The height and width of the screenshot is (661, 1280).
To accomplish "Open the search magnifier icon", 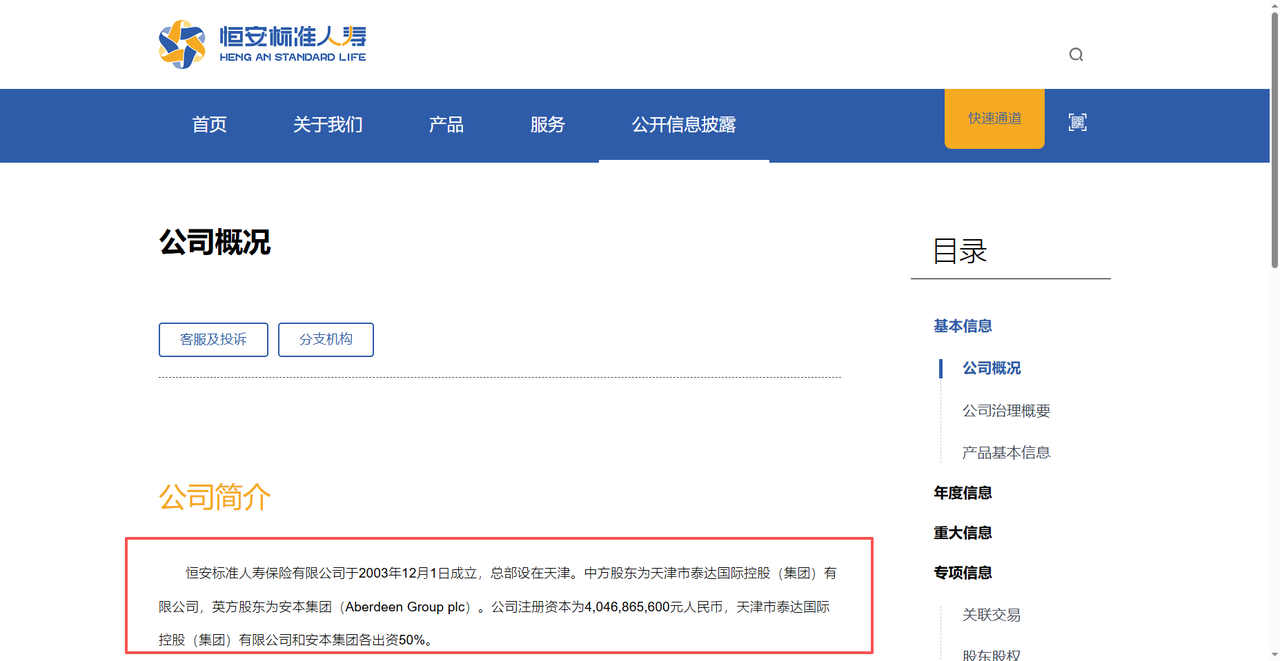I will [x=1076, y=55].
